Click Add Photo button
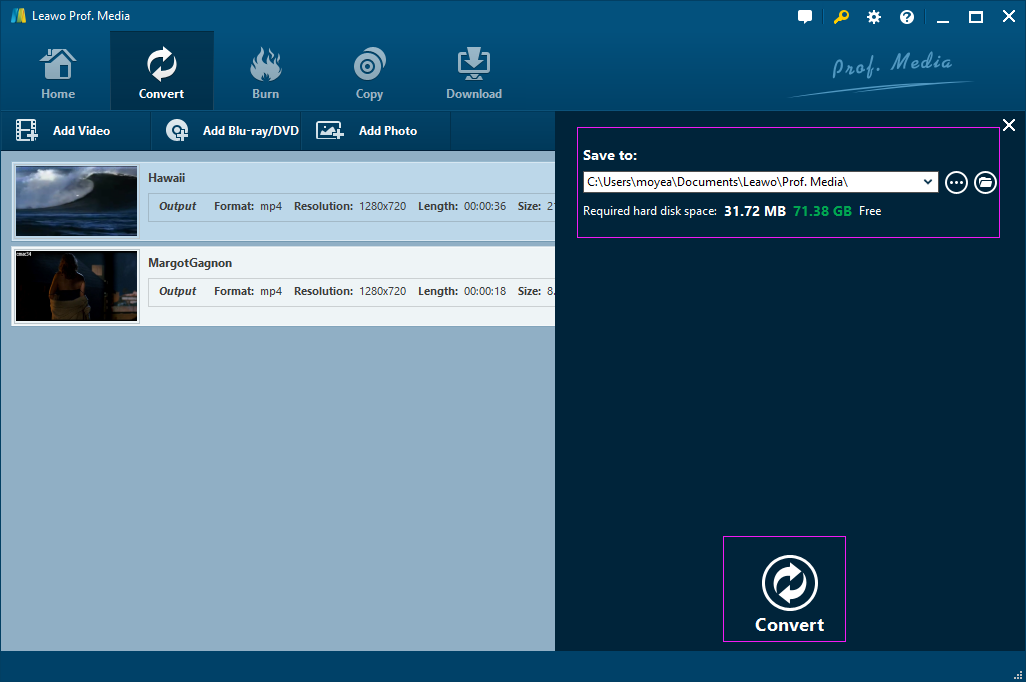The image size is (1026, 682). point(367,131)
